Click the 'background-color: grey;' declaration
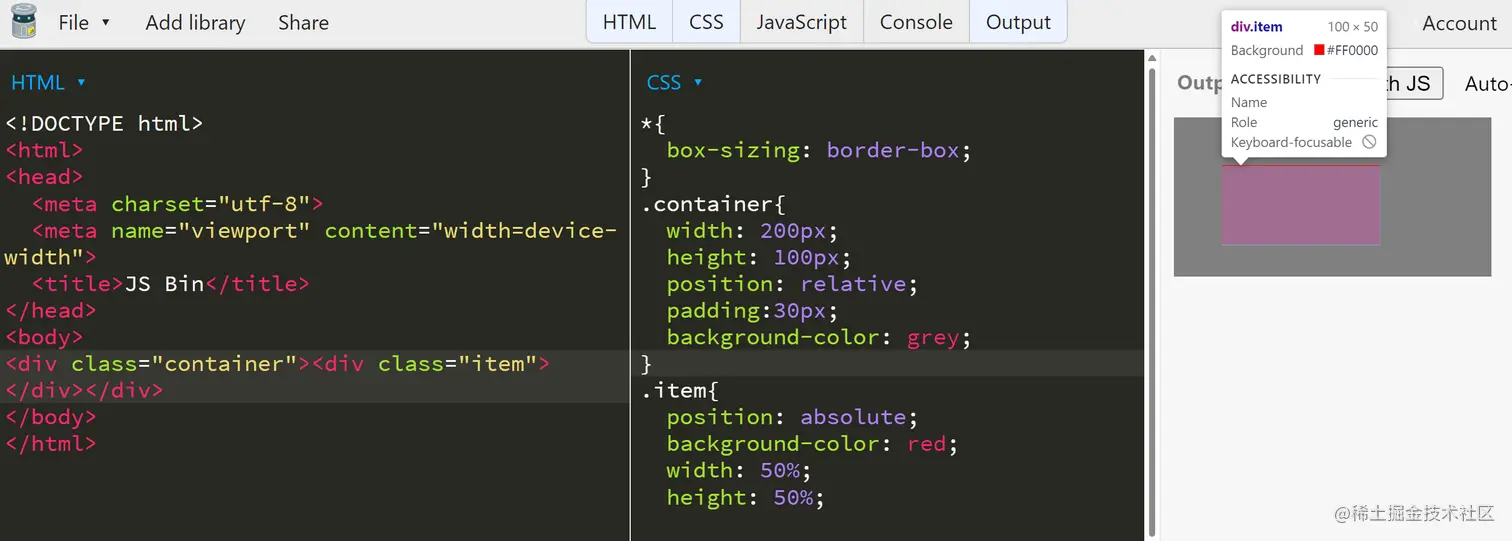This screenshot has width=1512, height=541. coord(819,337)
